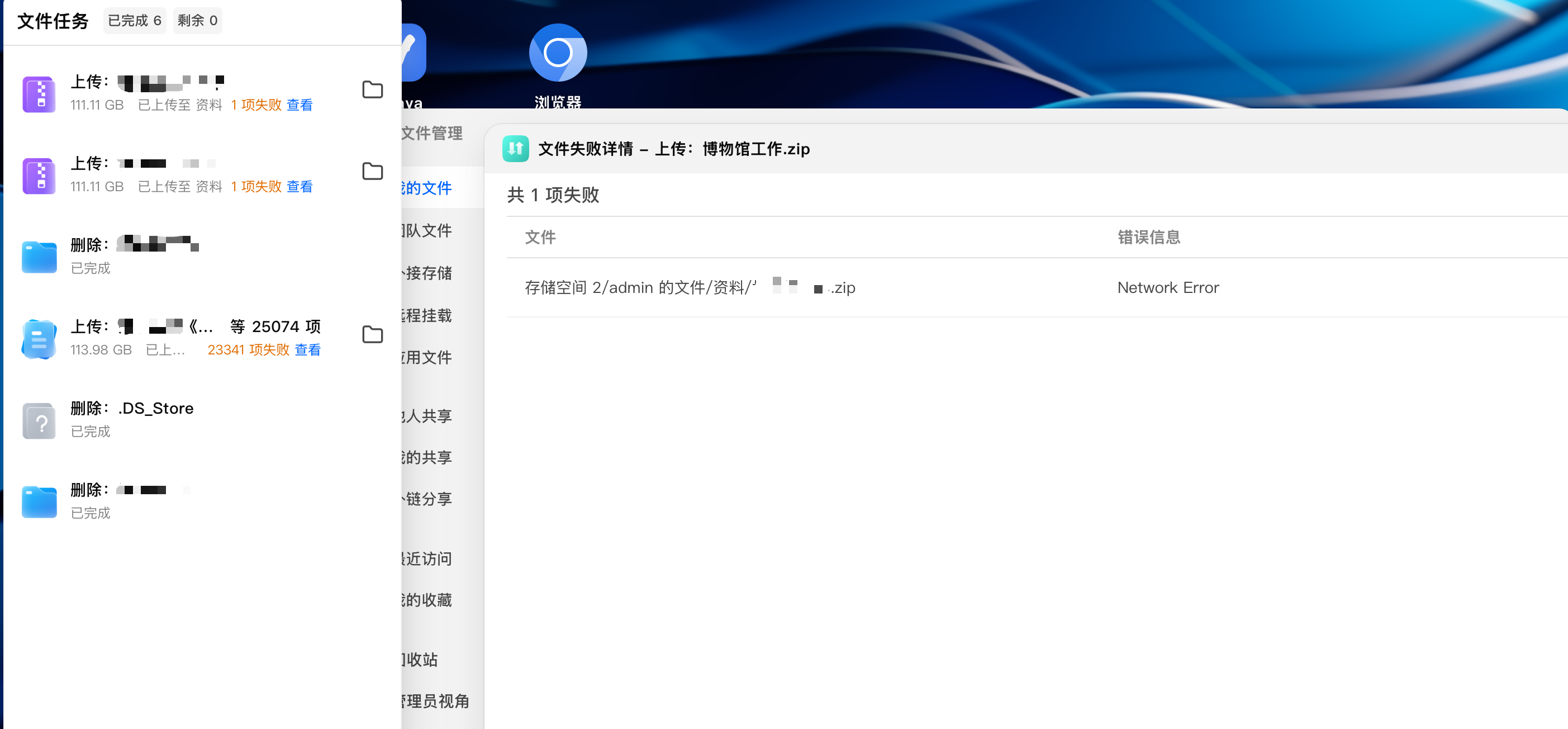Open 我的文件 in the sidebar
Viewport: 1568px width, 729px height.
coord(426,188)
